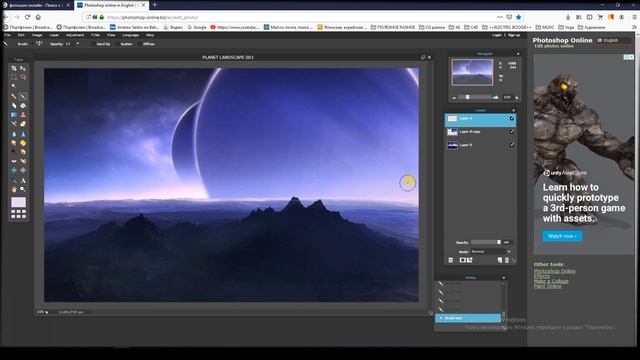Open the Make a Collage link
This screenshot has height=360, width=640.
[551, 281]
